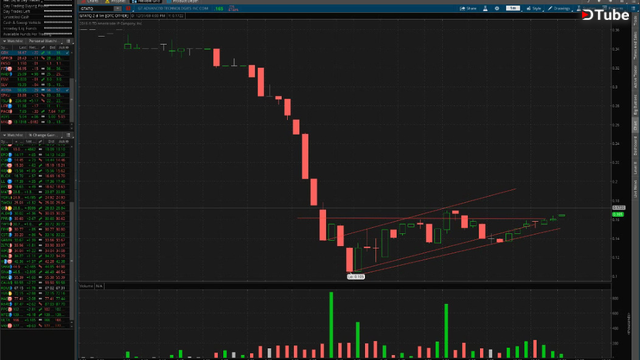Image resolution: width=640 pixels, height=360 pixels.
Task: Click the GTATQ 2 d 1m chart title
Action: click(104, 16)
